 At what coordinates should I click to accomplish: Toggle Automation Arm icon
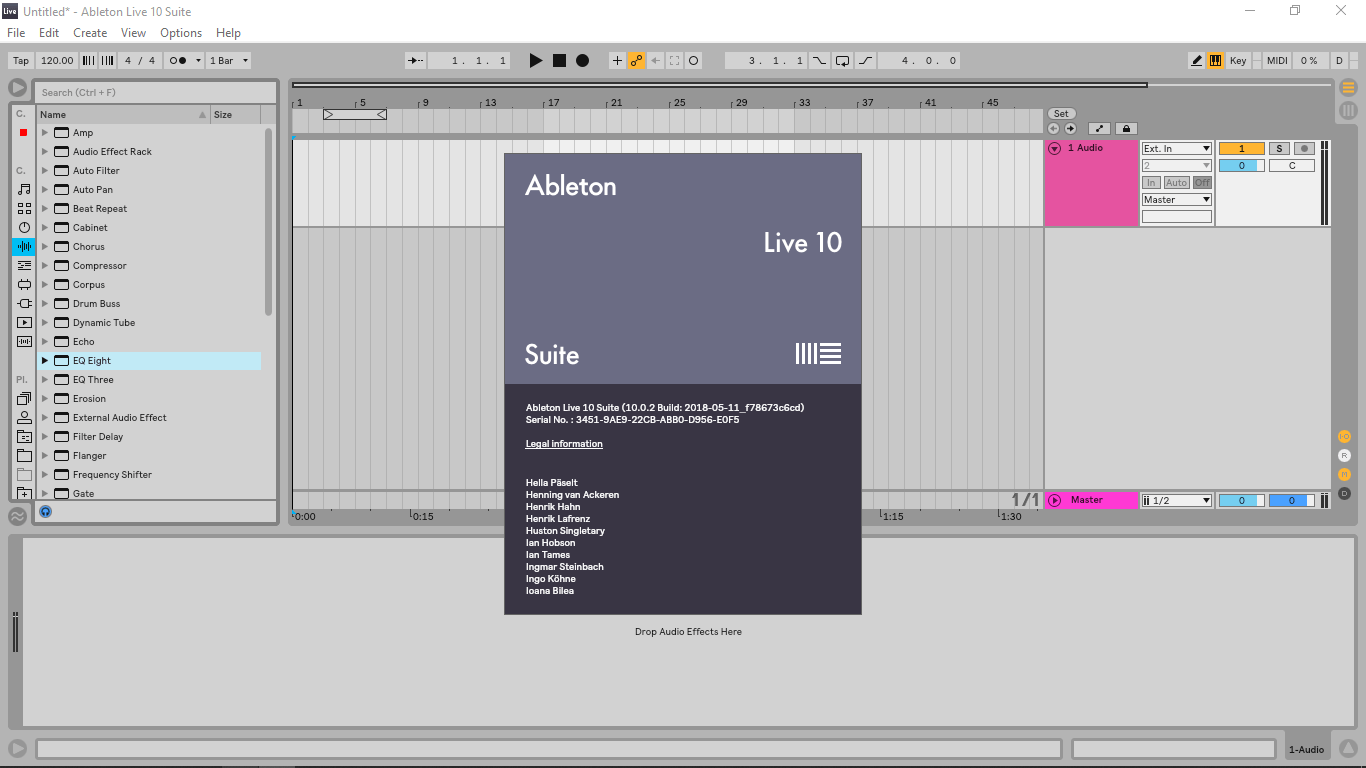tap(636, 61)
